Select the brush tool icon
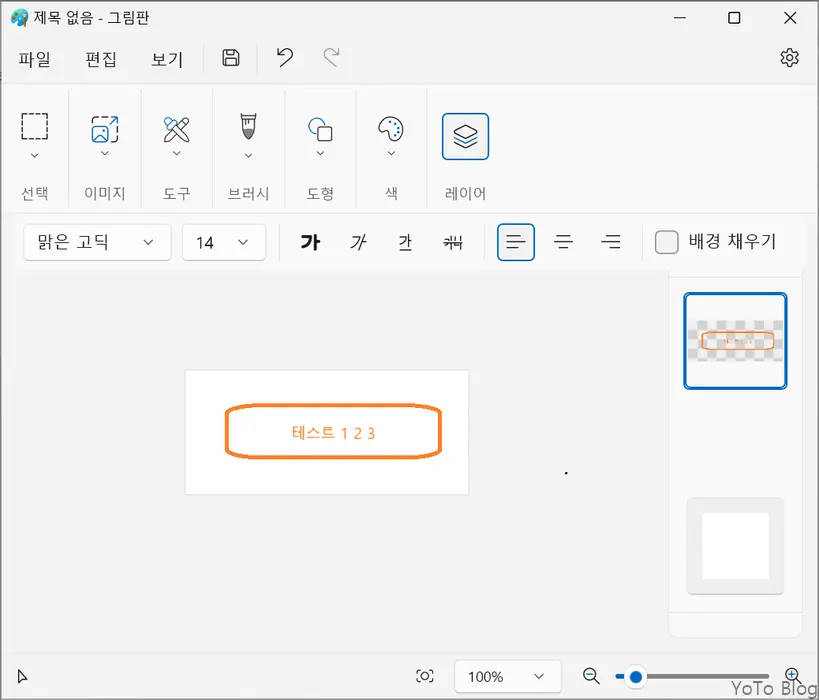Image resolution: width=819 pixels, height=700 pixels. coord(248,127)
